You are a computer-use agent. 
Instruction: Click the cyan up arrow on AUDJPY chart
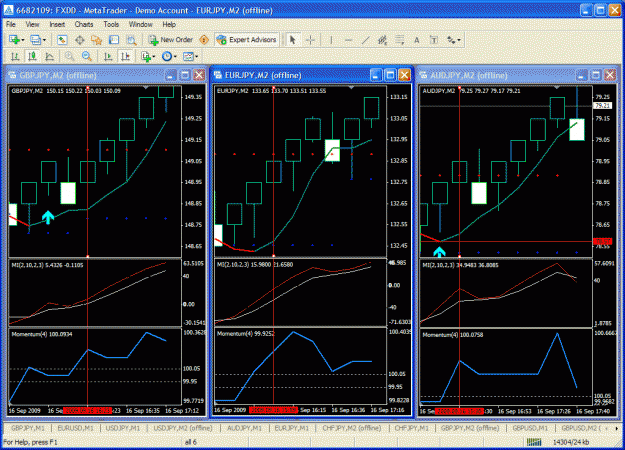439,252
